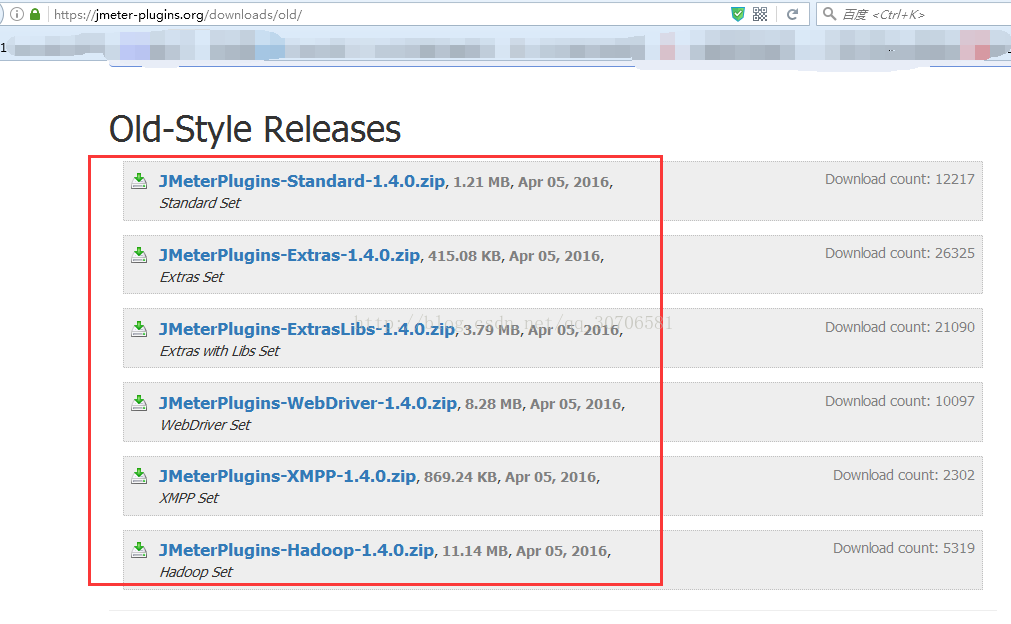Image resolution: width=1011 pixels, height=624 pixels.
Task: Click the download icon beside JMeterPlugins-Standard-1.4.0.zip
Action: tap(139, 181)
